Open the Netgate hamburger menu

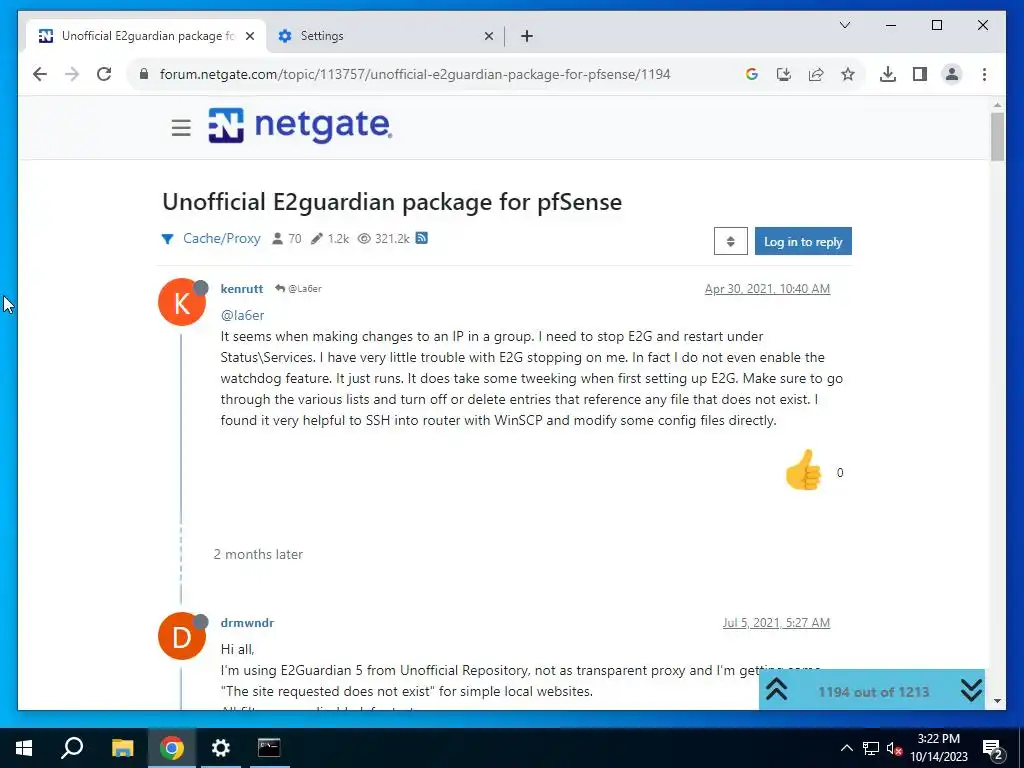click(x=181, y=127)
